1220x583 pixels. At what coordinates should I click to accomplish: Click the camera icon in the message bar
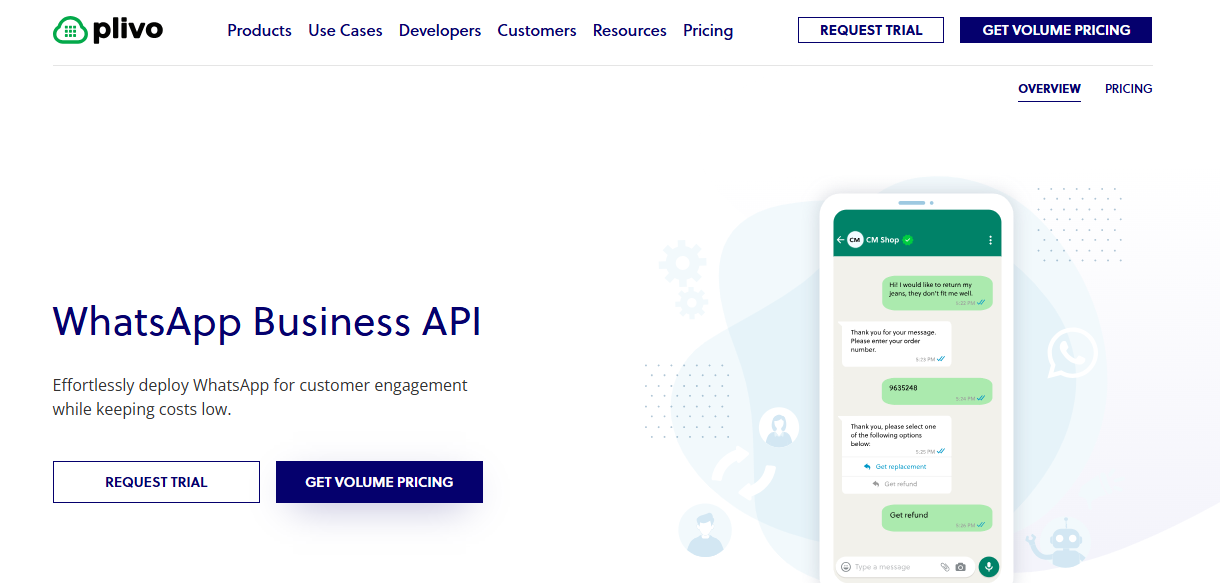(960, 567)
